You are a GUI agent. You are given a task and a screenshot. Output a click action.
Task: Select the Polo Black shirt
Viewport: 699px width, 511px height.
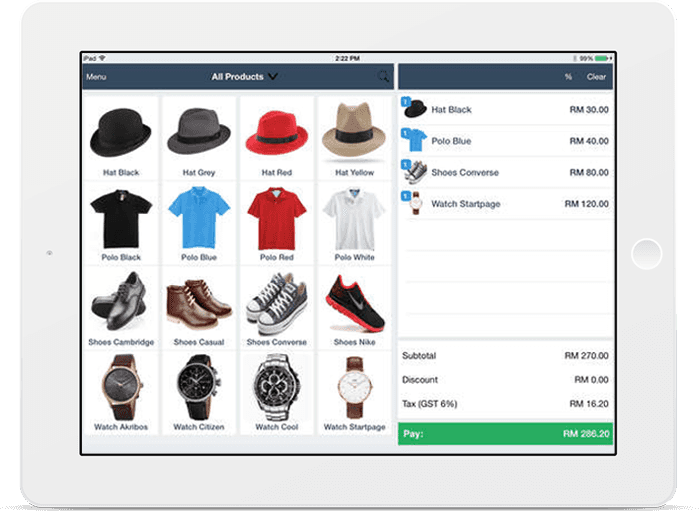(121, 222)
